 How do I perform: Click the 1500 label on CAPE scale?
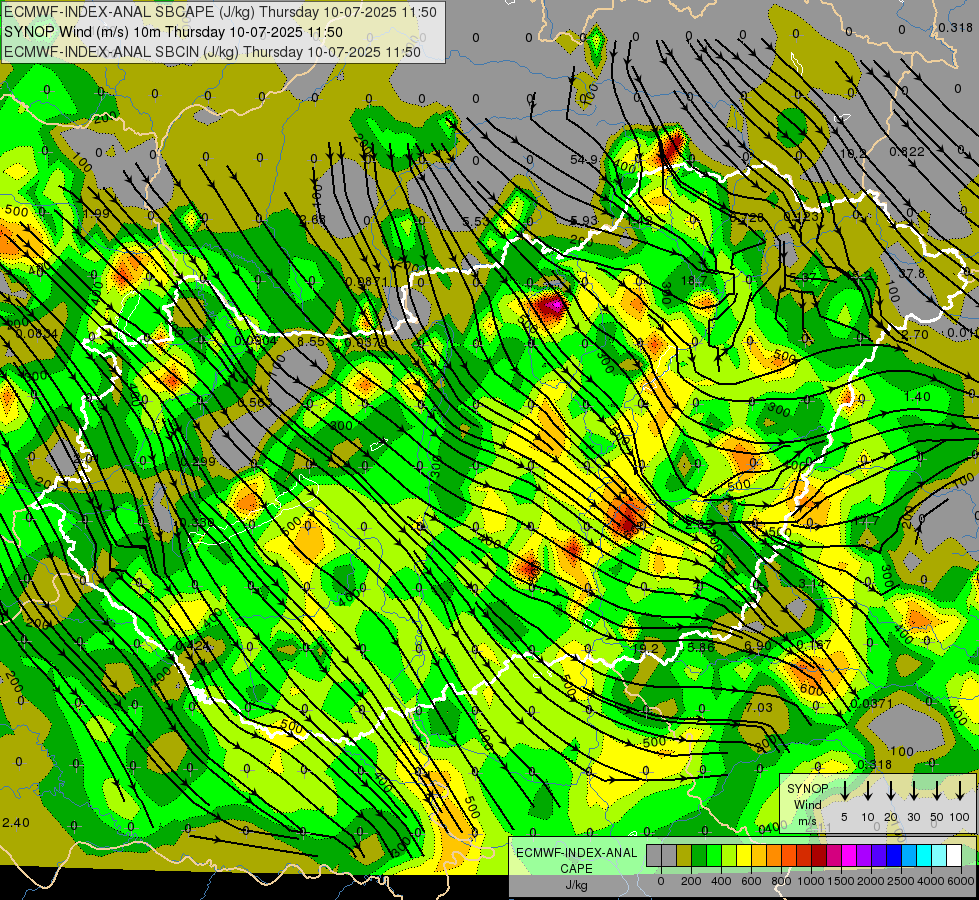tap(840, 881)
